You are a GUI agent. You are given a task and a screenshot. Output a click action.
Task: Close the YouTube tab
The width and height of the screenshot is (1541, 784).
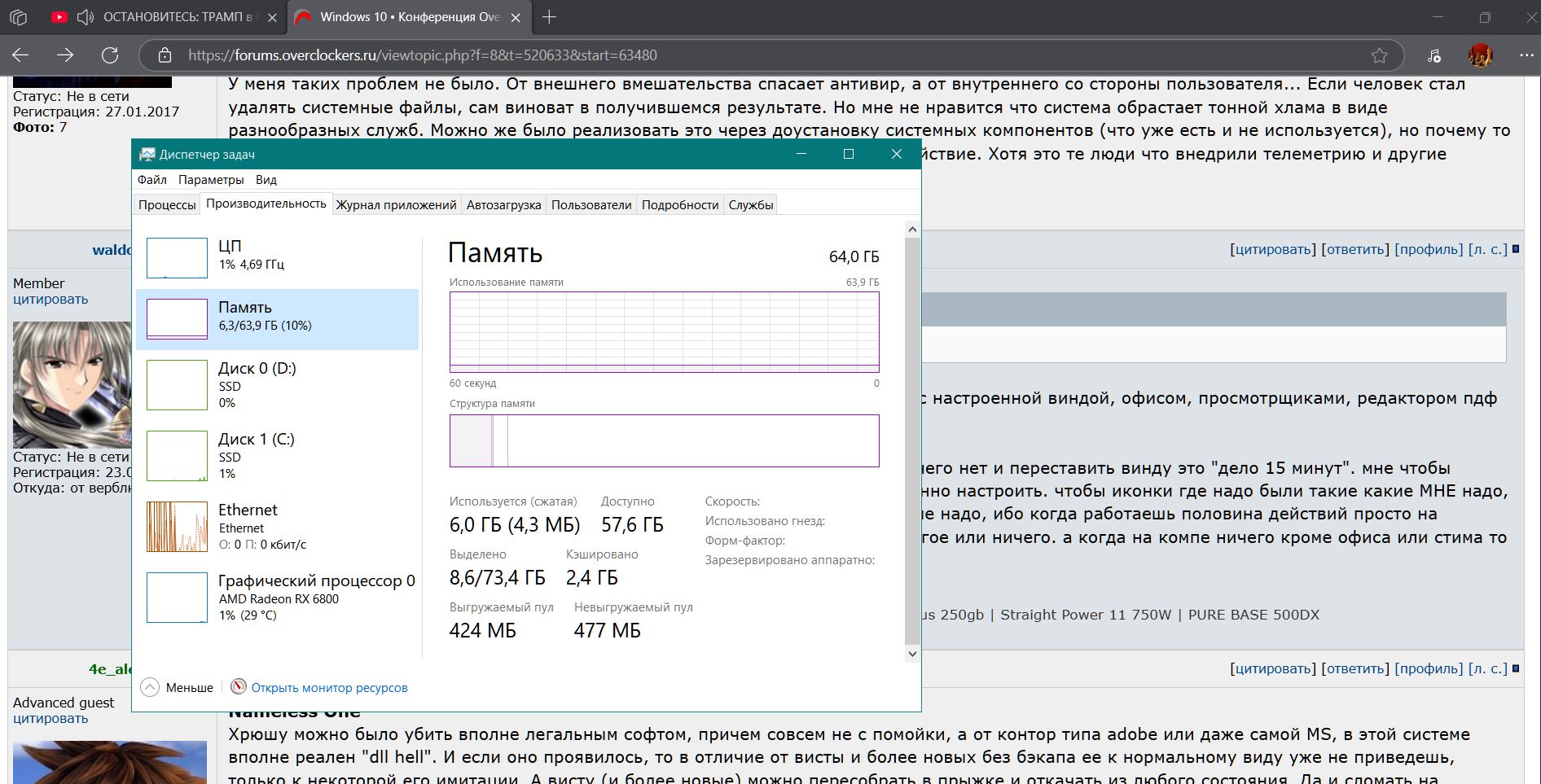click(x=272, y=17)
